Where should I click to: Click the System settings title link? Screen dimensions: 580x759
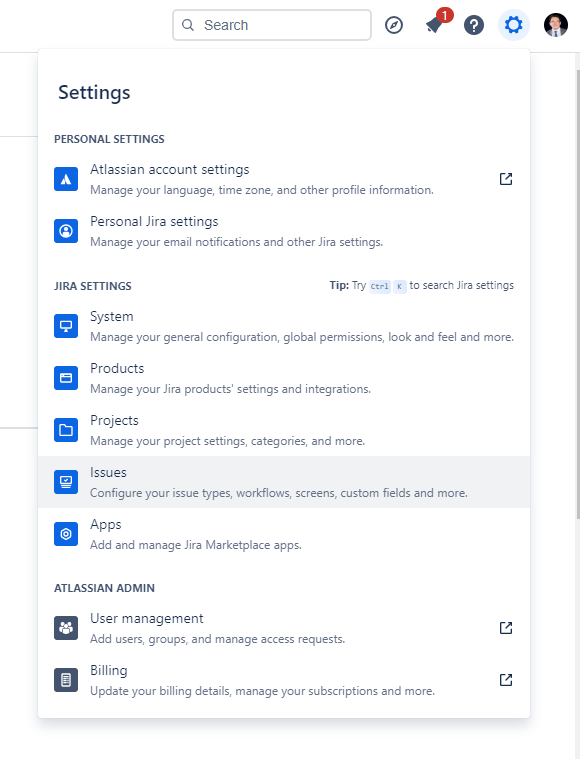pyautogui.click(x=111, y=317)
